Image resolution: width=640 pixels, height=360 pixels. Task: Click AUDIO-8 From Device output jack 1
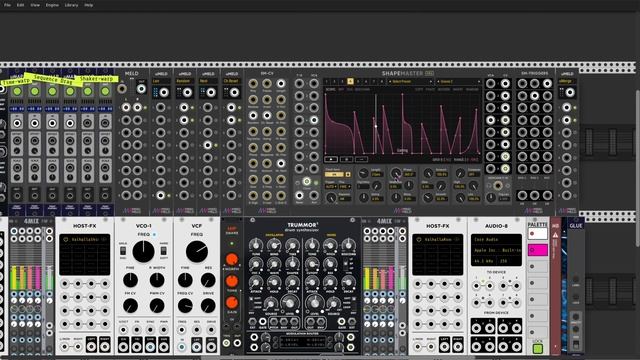click(x=476, y=327)
